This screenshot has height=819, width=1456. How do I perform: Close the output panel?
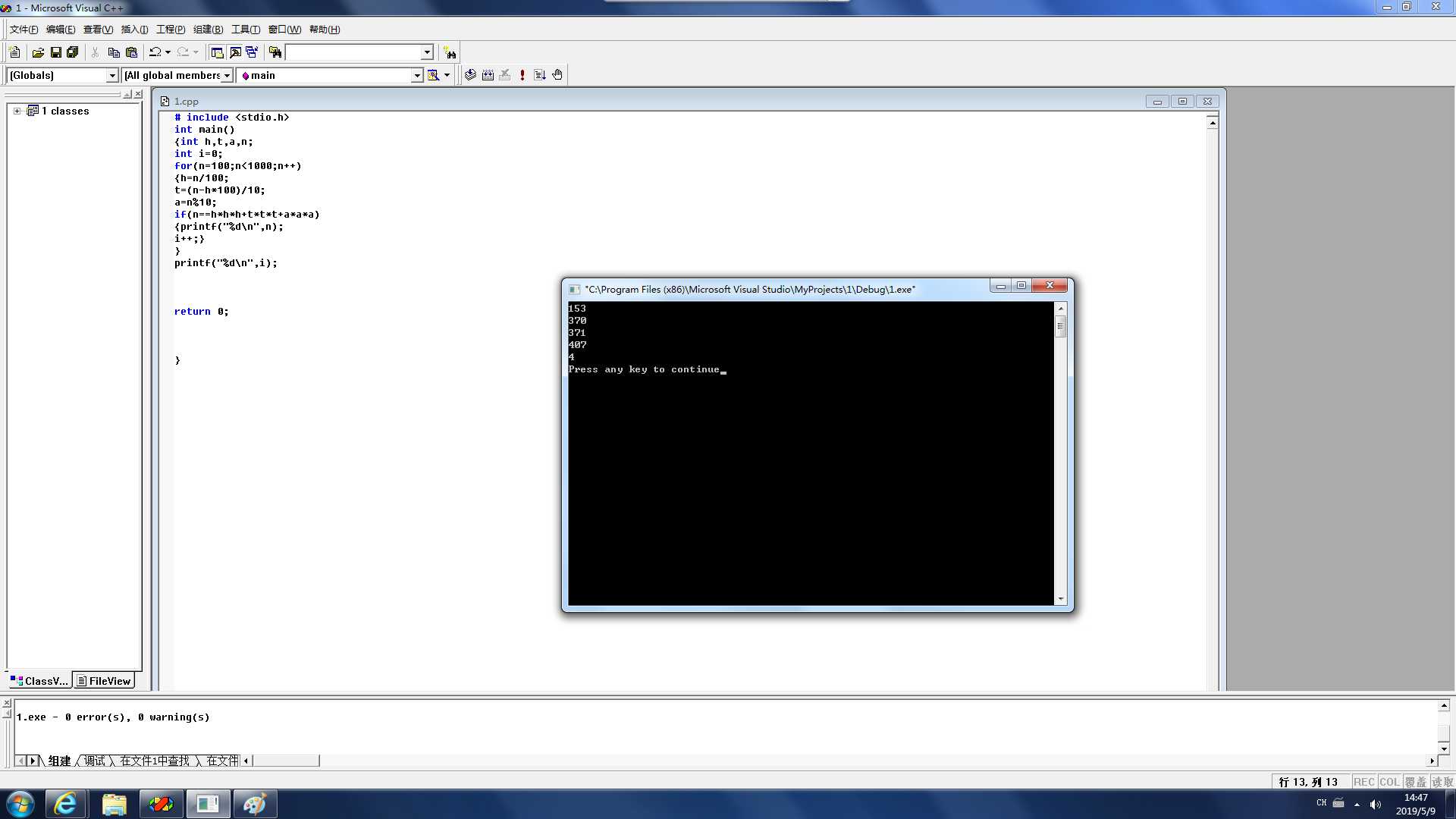(7, 704)
